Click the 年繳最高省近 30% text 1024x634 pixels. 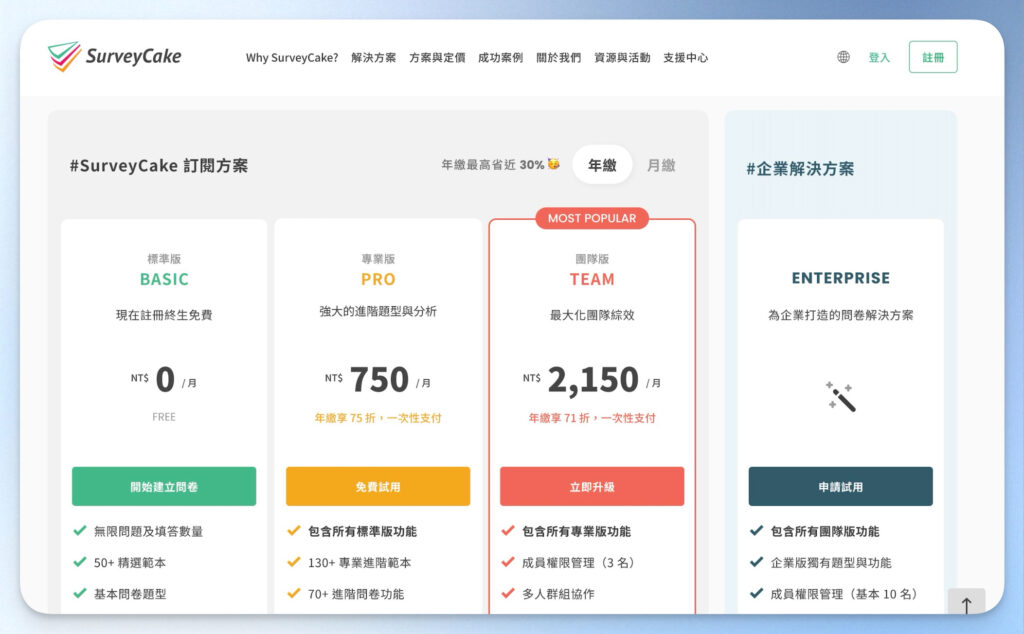(492, 165)
